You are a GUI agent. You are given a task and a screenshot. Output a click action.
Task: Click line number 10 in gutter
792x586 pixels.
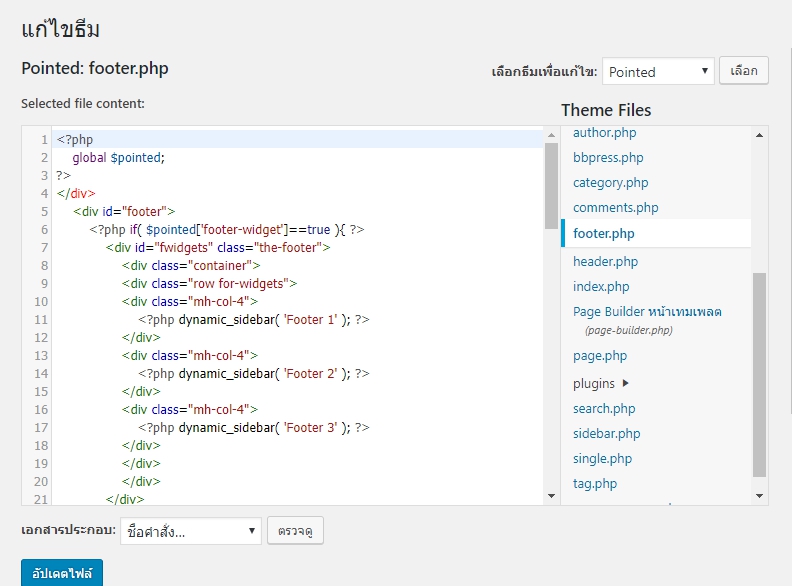click(x=41, y=302)
